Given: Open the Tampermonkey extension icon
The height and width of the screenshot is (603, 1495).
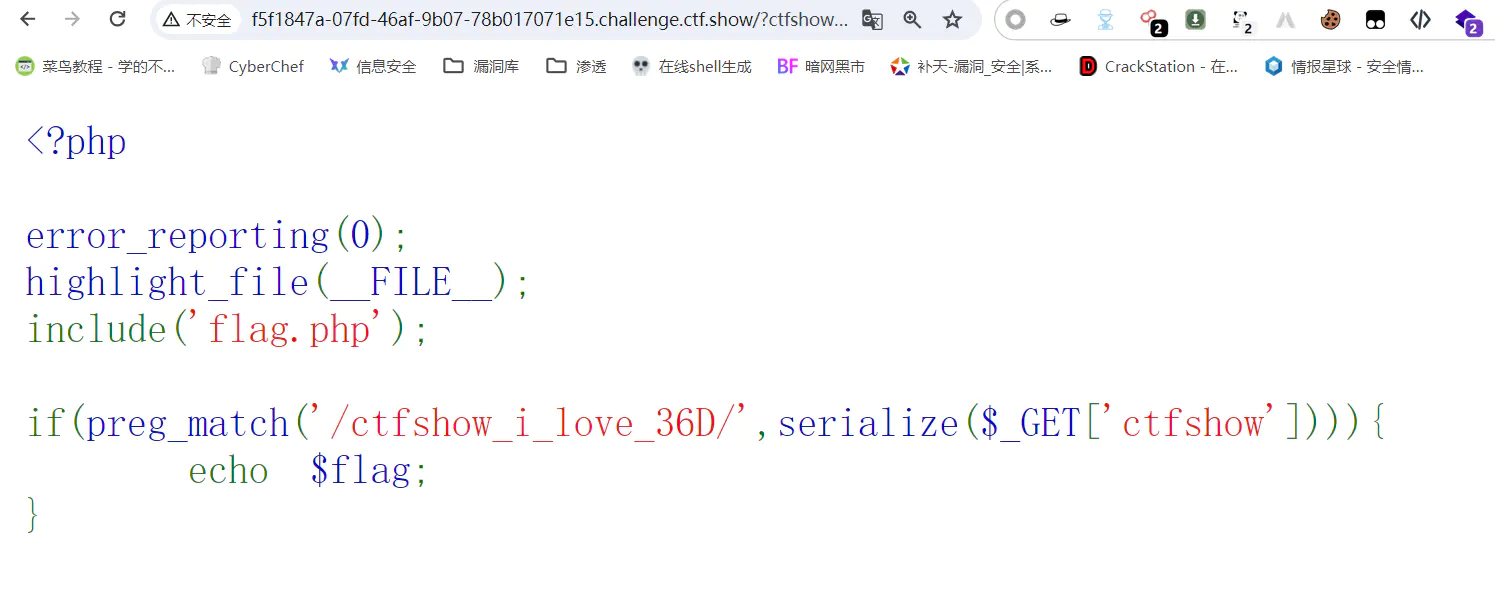Looking at the screenshot, I should pos(1375,19).
